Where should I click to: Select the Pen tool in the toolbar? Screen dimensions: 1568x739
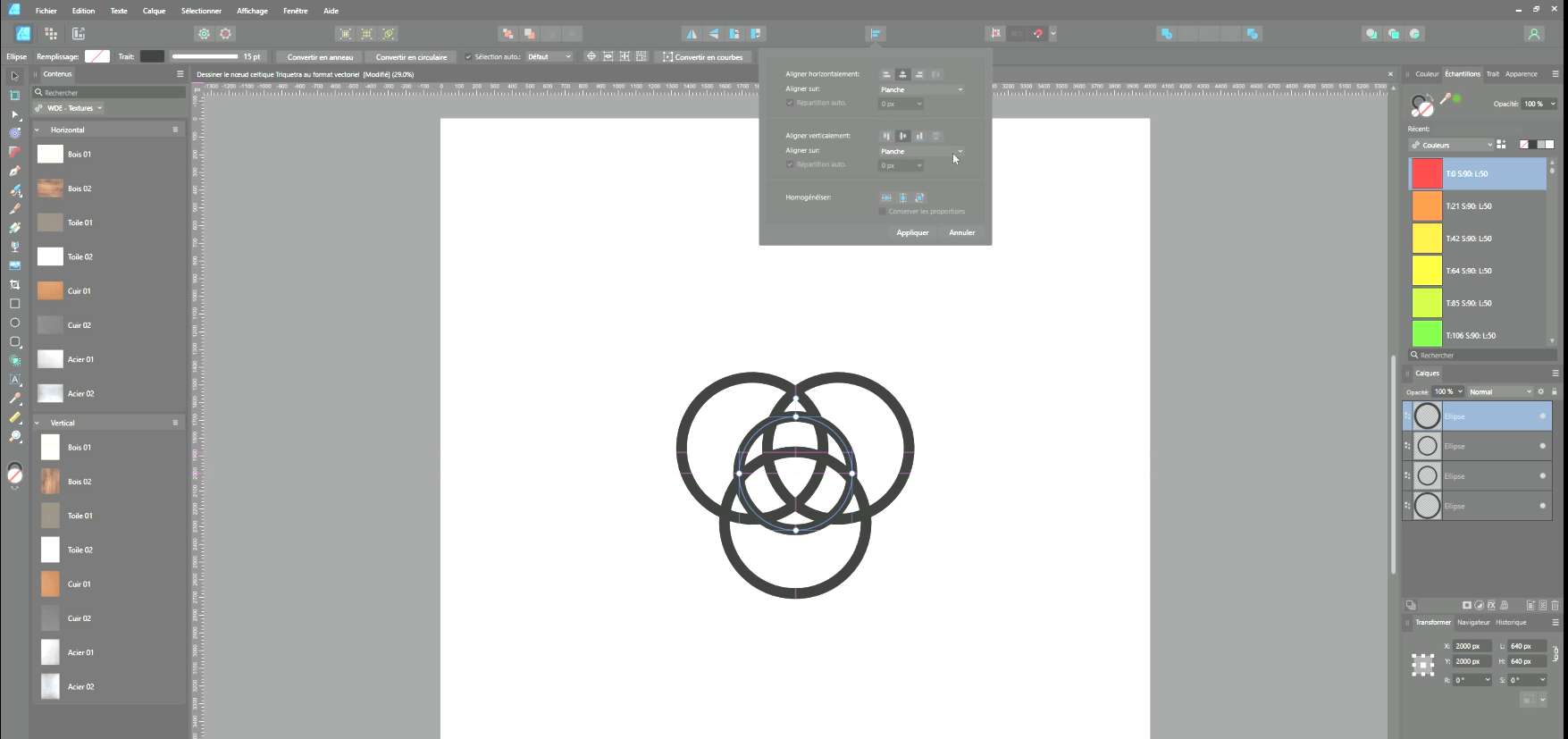14,171
